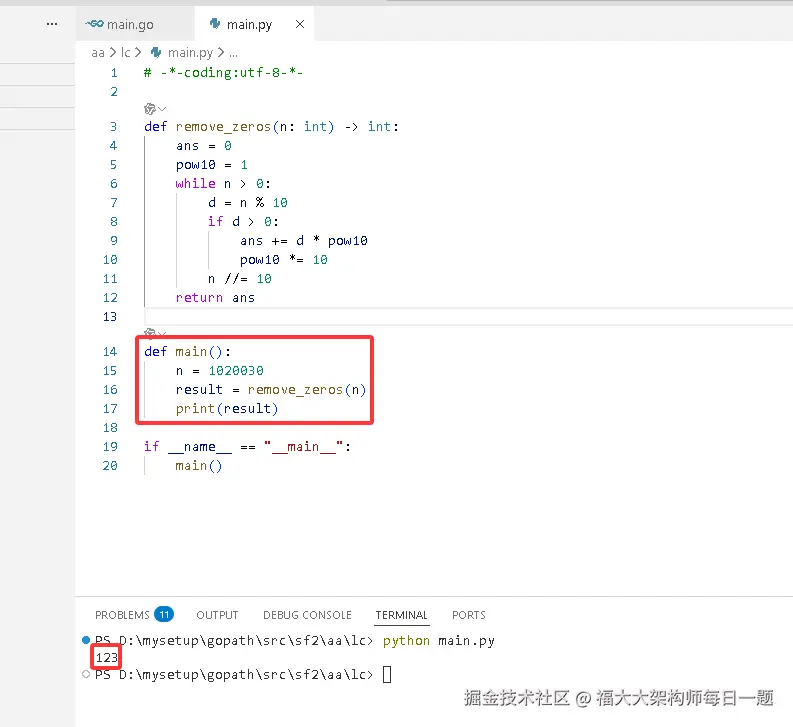This screenshot has width=793, height=727.
Task: Click the terminal cursor after the prompt
Action: coord(387,674)
